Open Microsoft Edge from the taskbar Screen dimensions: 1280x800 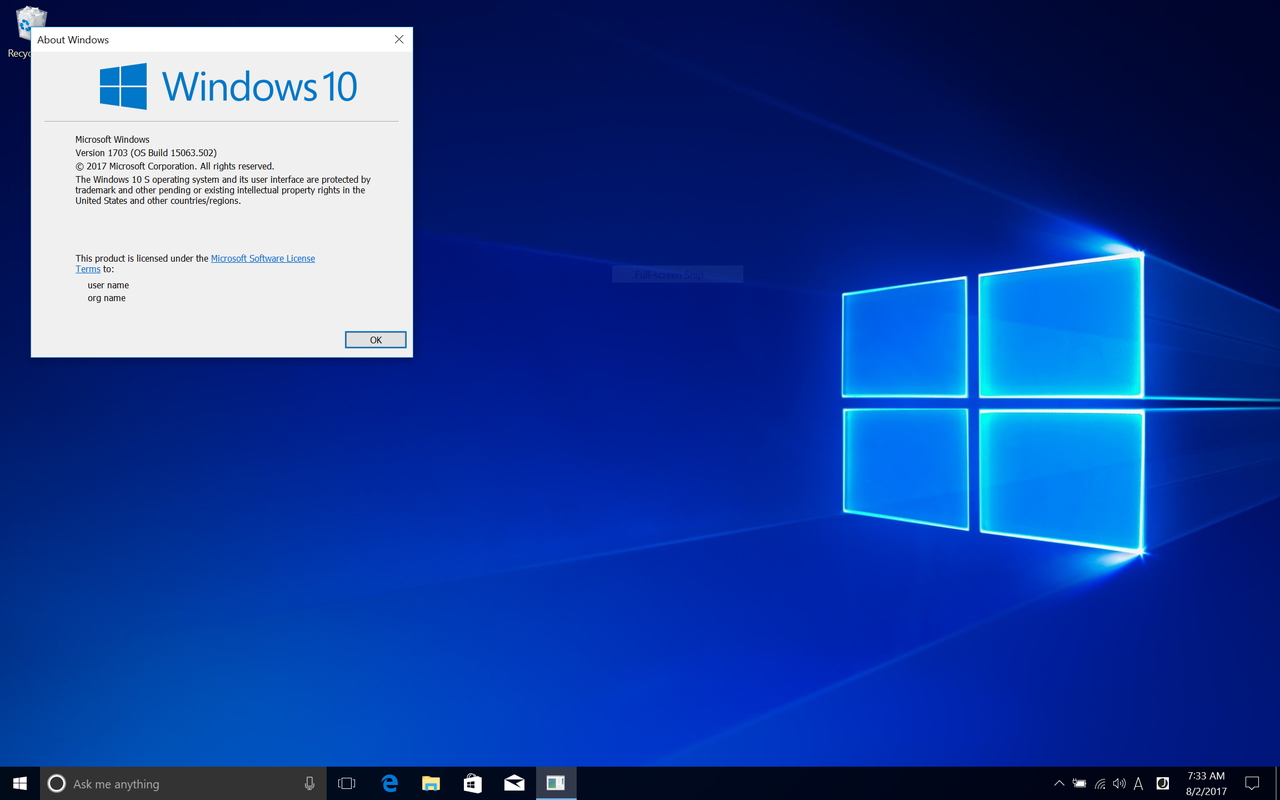388,783
